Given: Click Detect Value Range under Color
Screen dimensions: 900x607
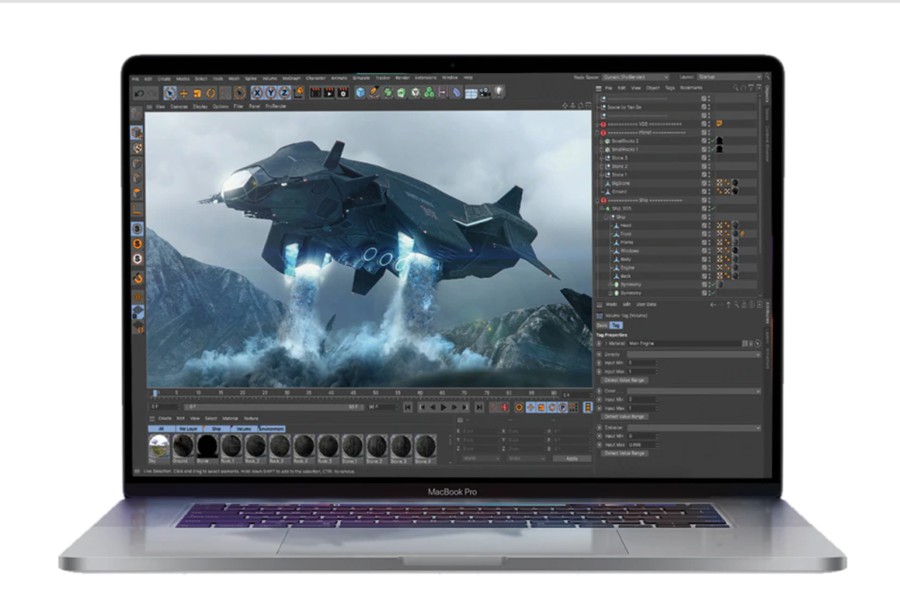Looking at the screenshot, I should click(624, 417).
